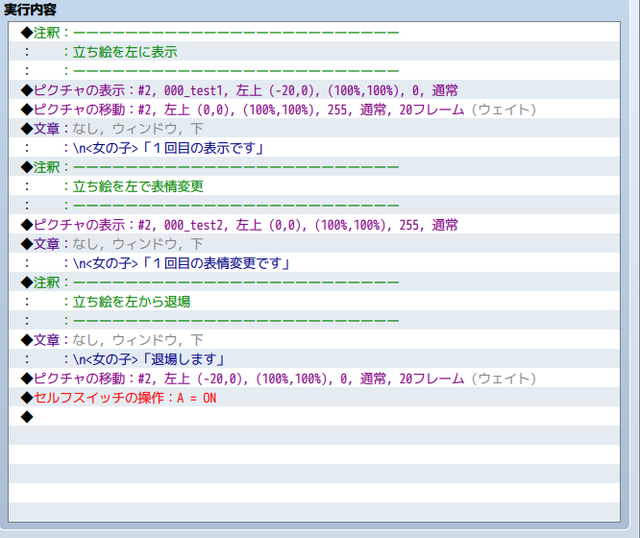The image size is (640, 538).
Task: Select first 注釈 dashed line at list top
Action: [x=314, y=32]
